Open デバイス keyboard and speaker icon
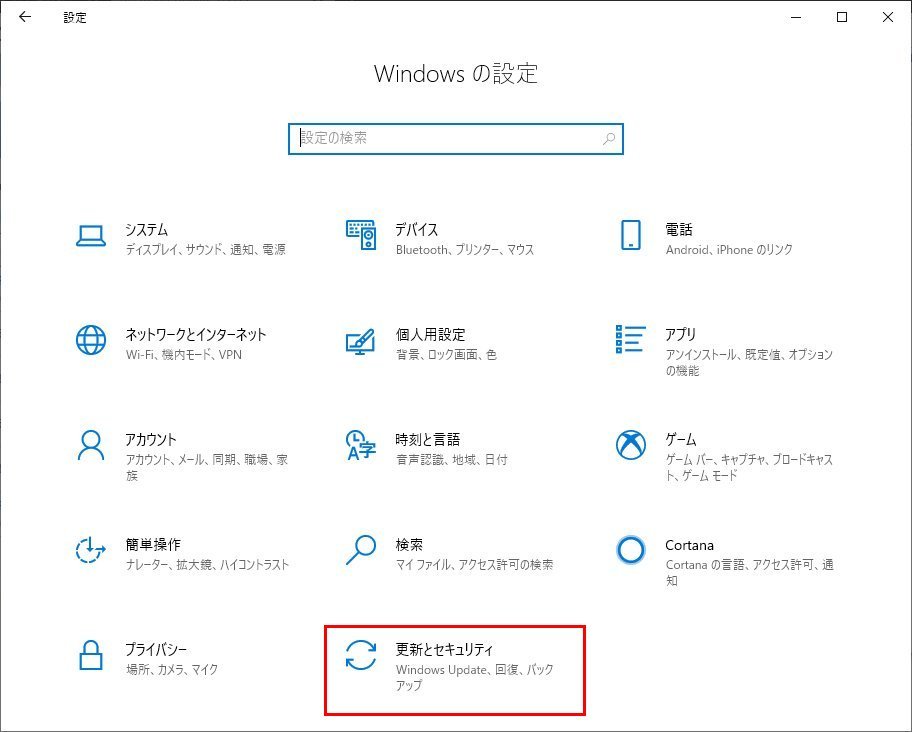This screenshot has height=732, width=912. 360,235
